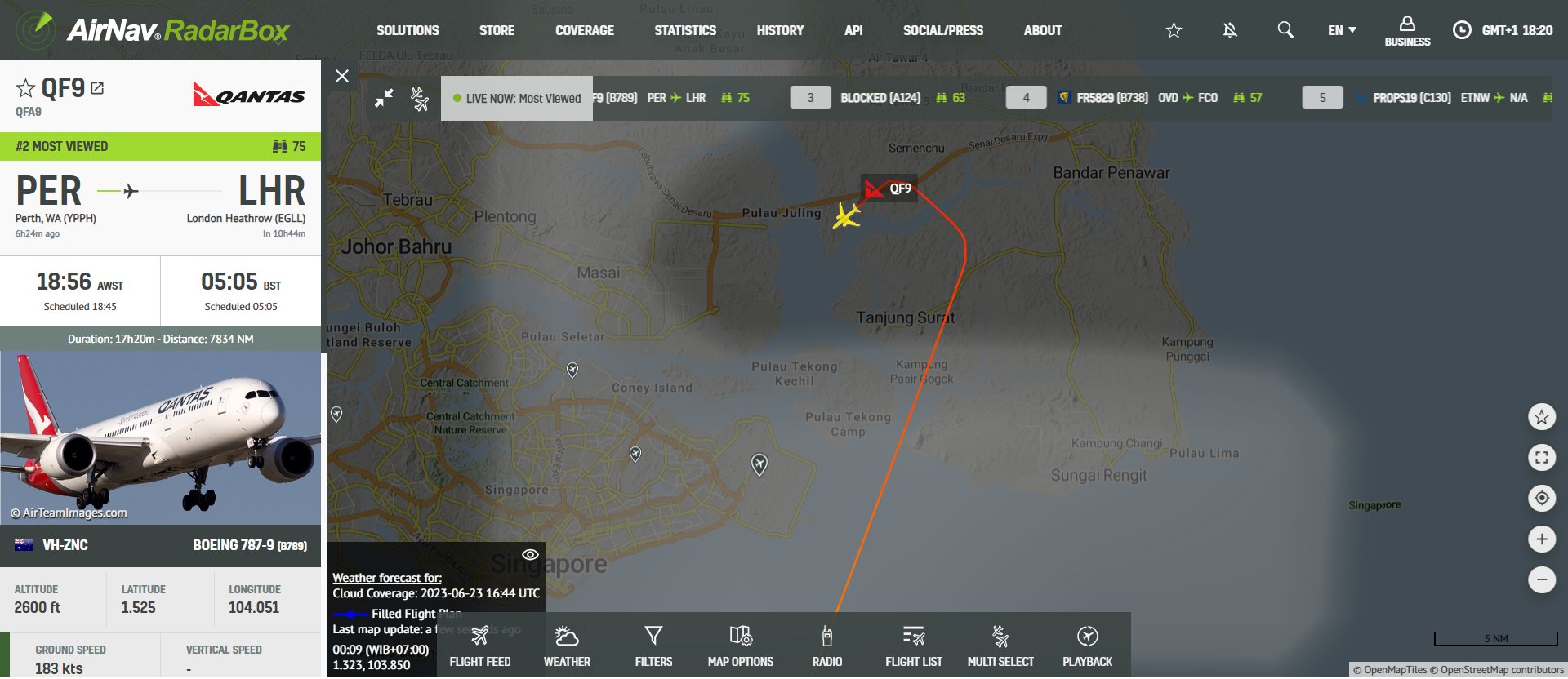The image size is (1568, 679).
Task: Select BLOCKED [A124] flight in ticker
Action: point(880,98)
